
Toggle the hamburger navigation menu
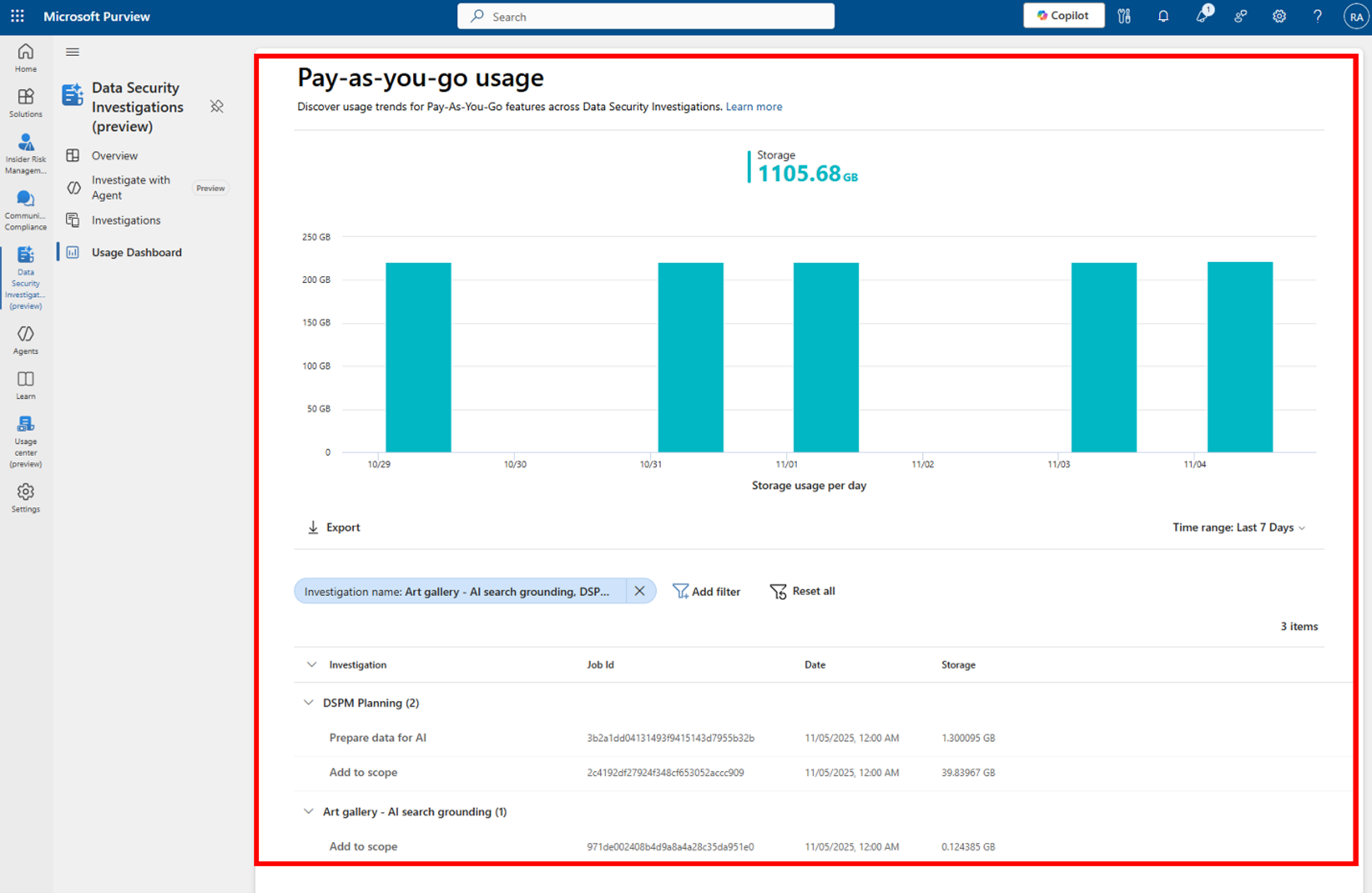72,52
